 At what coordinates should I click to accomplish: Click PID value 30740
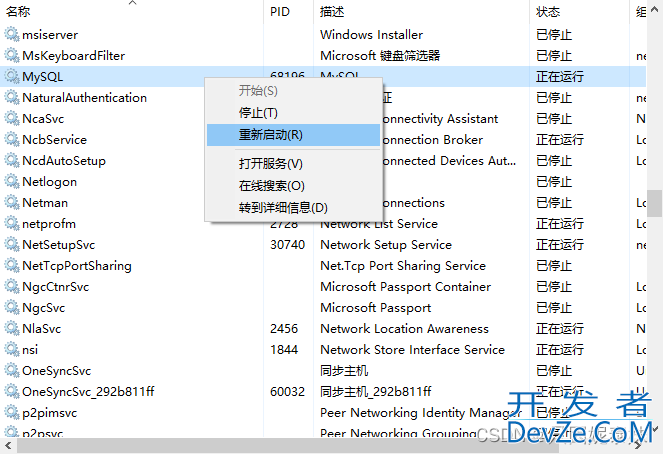pos(288,245)
